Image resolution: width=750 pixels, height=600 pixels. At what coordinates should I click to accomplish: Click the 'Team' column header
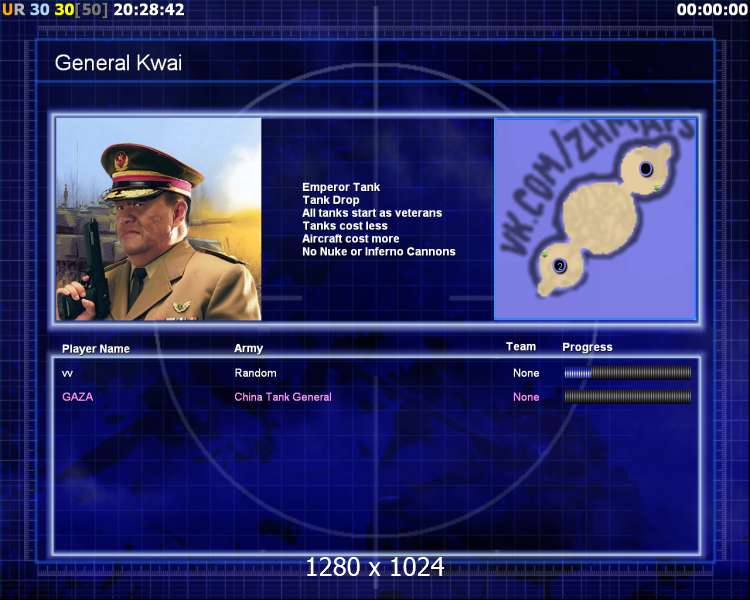[521, 346]
